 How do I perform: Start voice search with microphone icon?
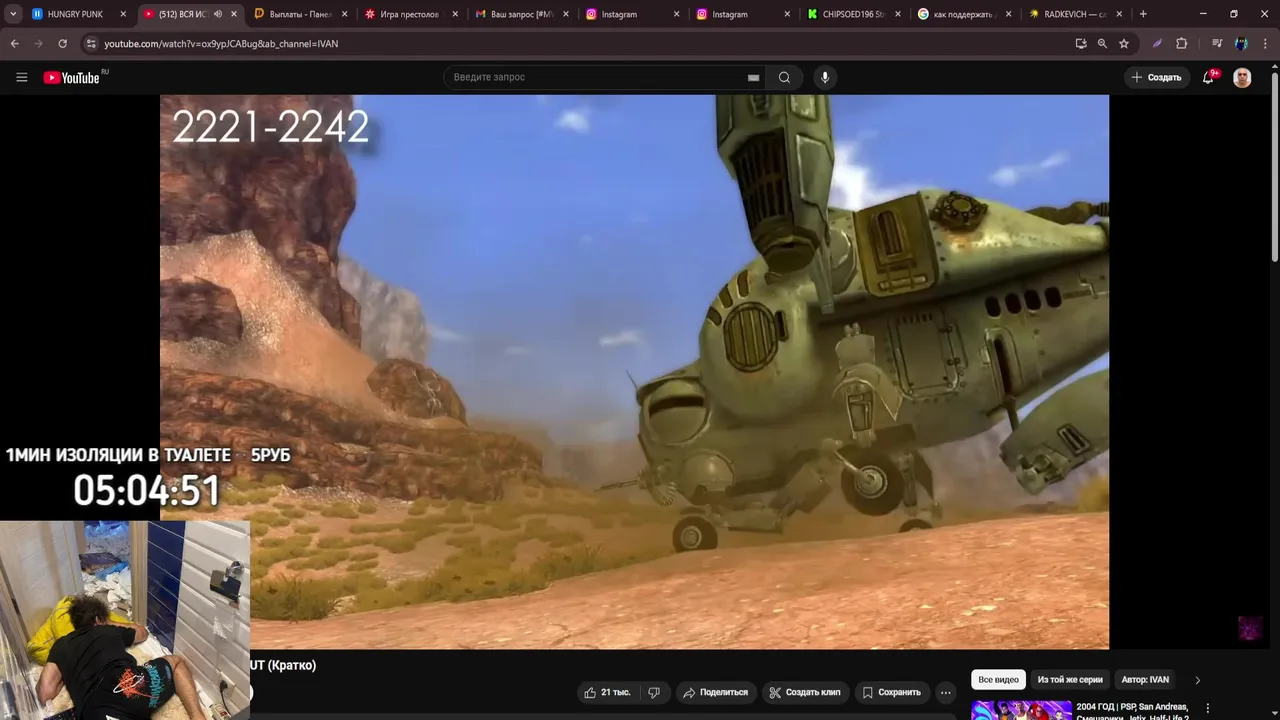click(x=824, y=77)
